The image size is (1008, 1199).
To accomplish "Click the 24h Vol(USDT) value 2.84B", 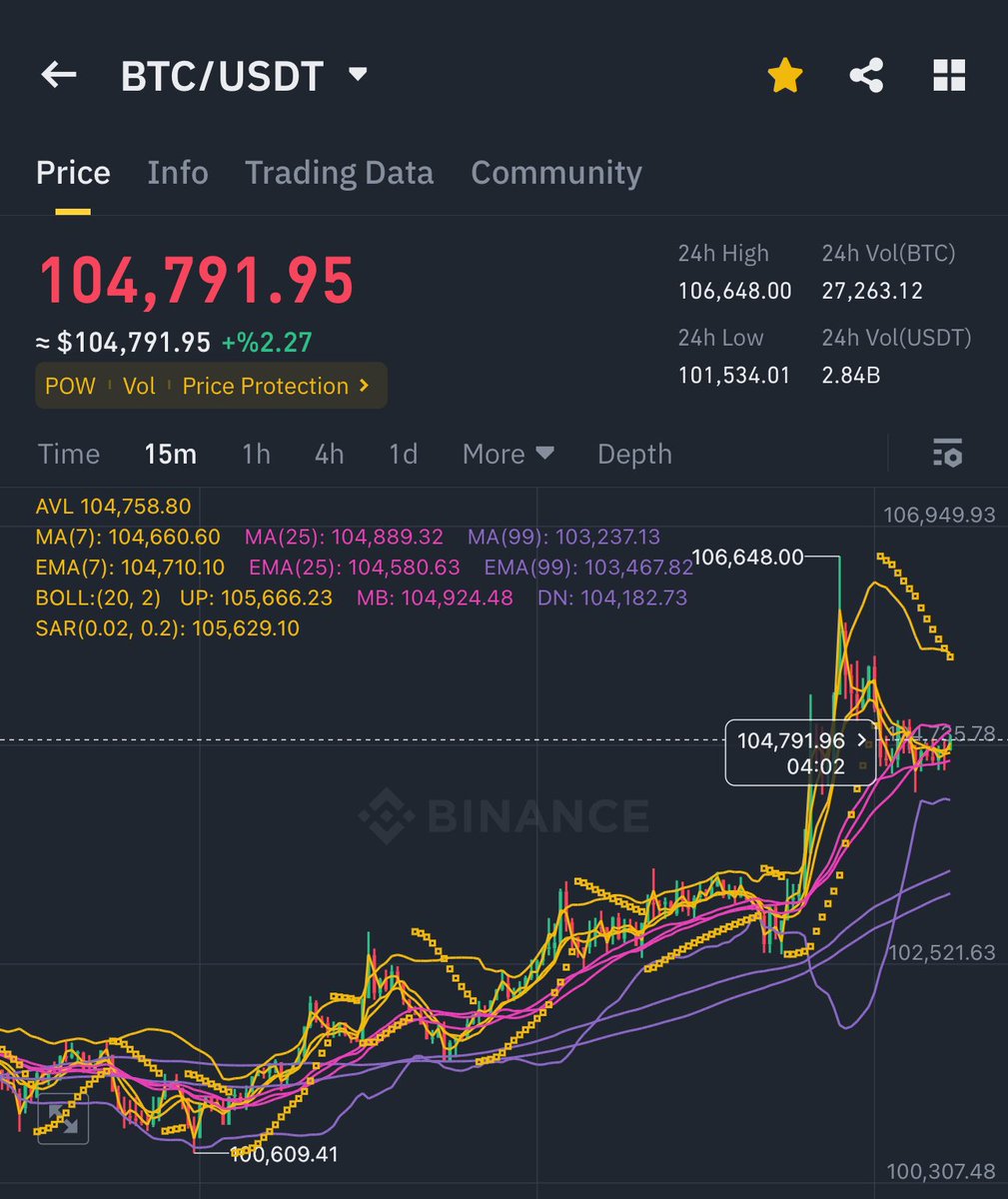I will point(850,376).
